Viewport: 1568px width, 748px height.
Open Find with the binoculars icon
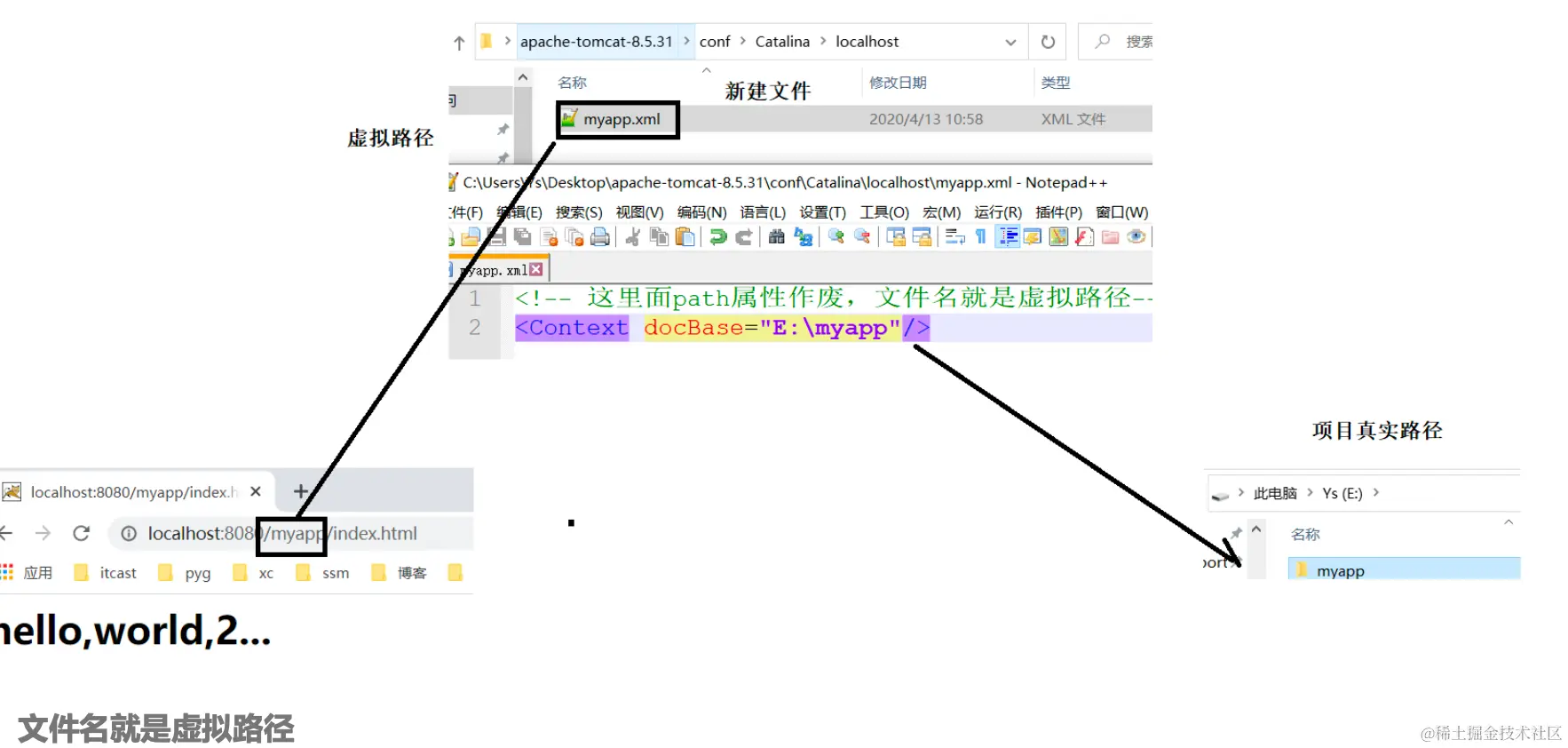click(777, 236)
